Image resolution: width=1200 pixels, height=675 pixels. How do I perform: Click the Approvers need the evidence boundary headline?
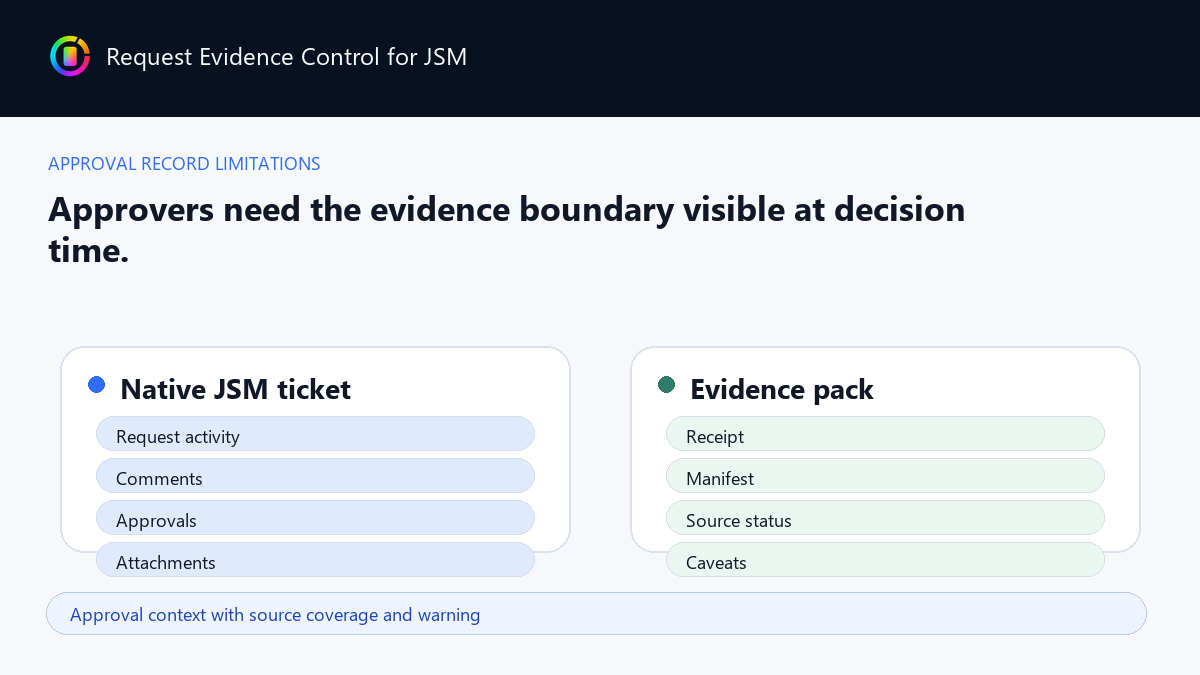pyautogui.click(x=507, y=230)
